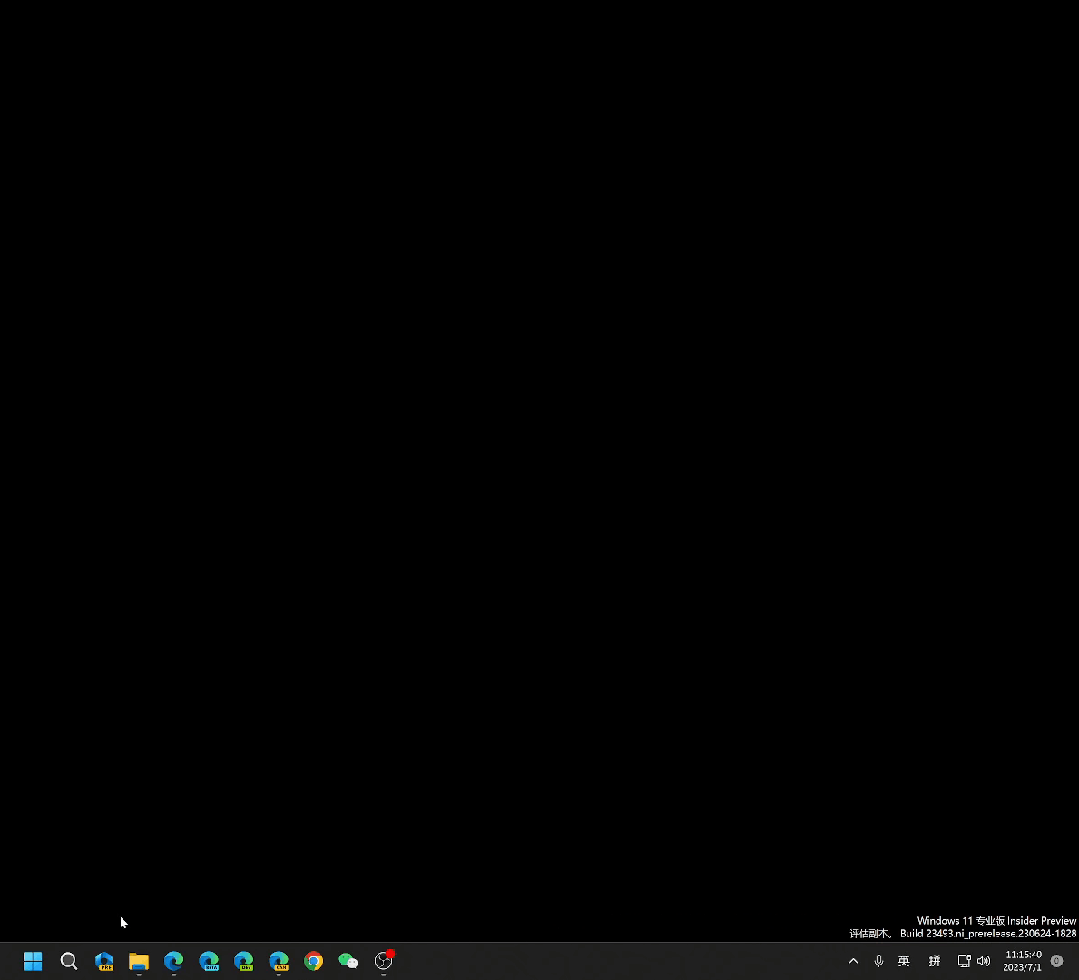1079x980 pixels.
Task: Open the Start menu
Action: [33, 961]
